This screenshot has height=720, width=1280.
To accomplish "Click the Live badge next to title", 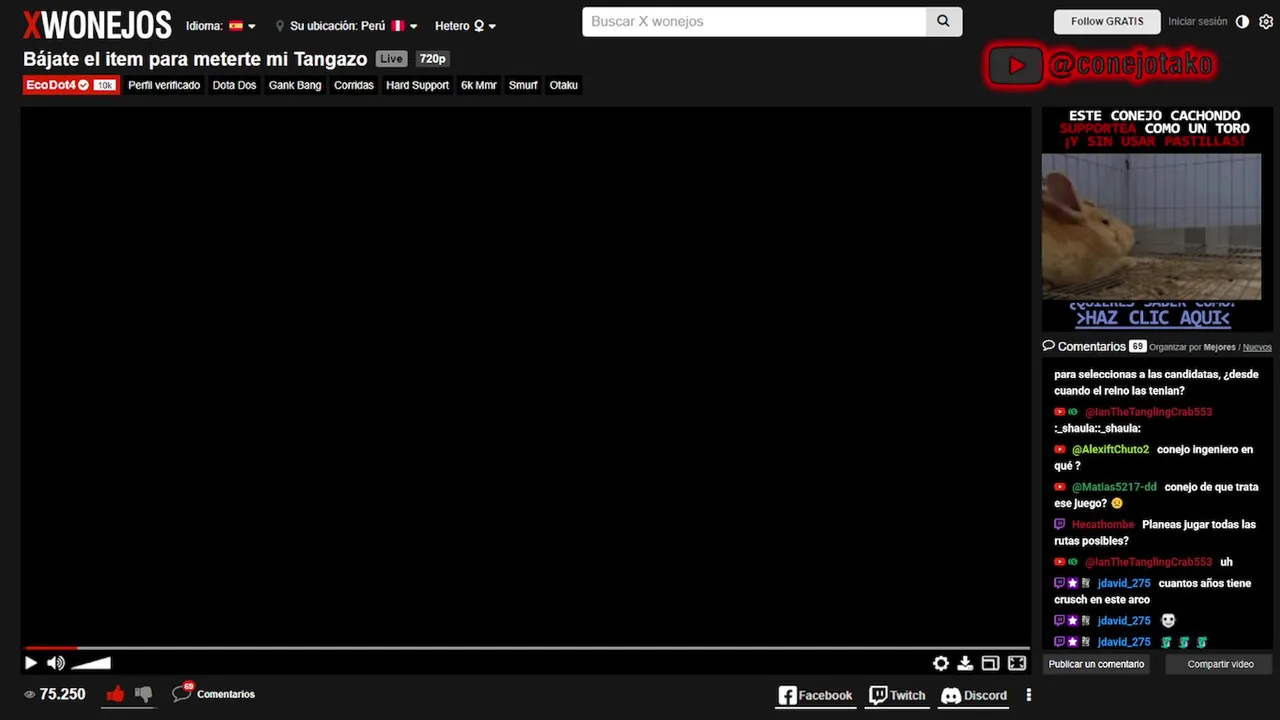I will click(x=391, y=59).
